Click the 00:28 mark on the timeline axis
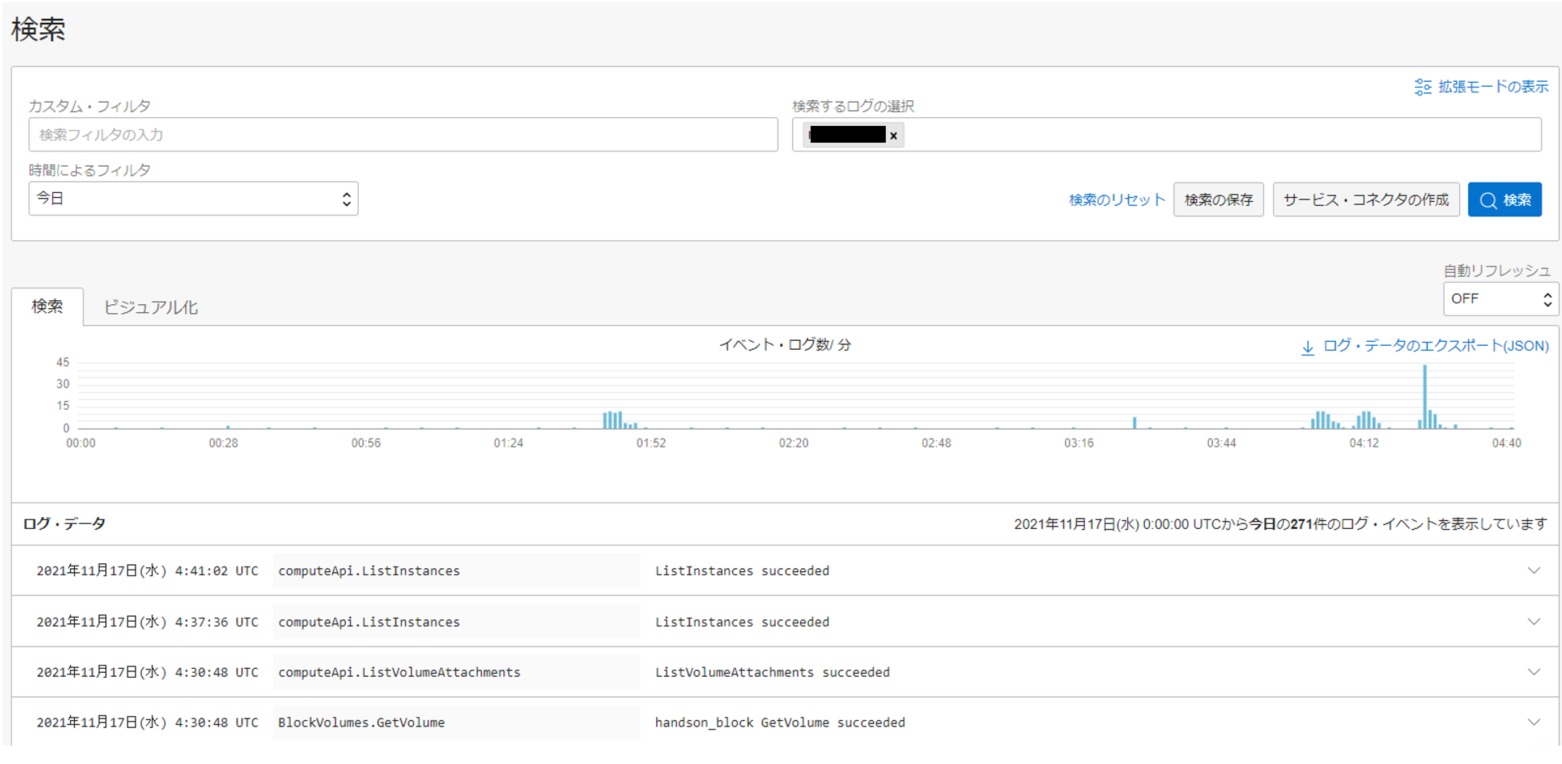 click(225, 443)
